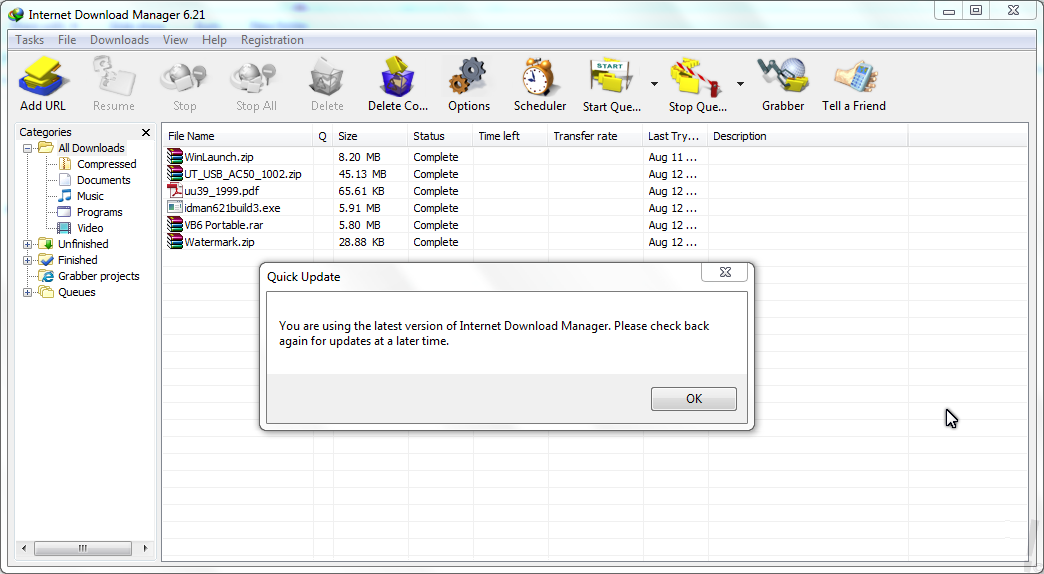Select the Programs category
The image size is (1044, 574).
[x=99, y=212]
